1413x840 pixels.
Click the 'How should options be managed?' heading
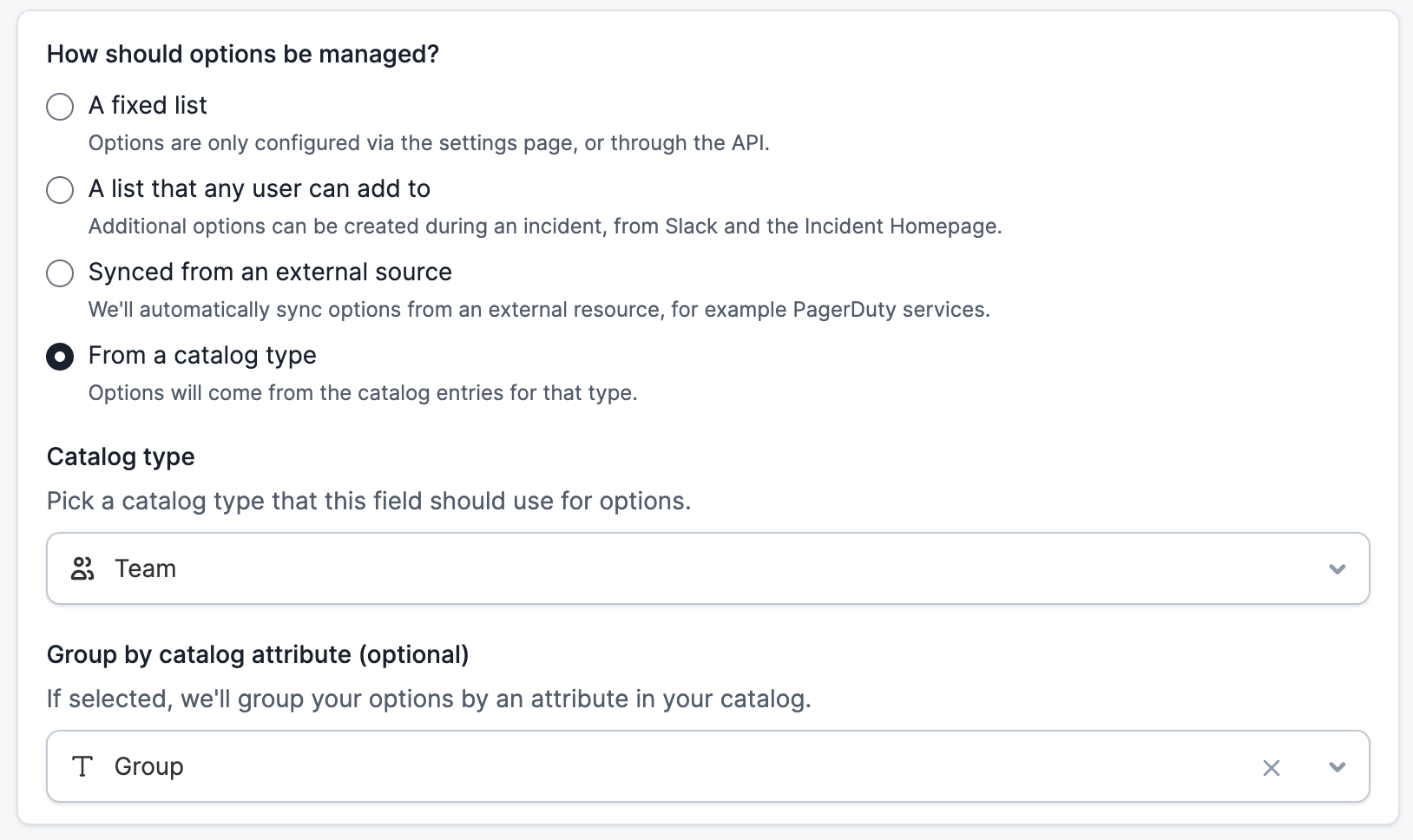click(x=243, y=55)
